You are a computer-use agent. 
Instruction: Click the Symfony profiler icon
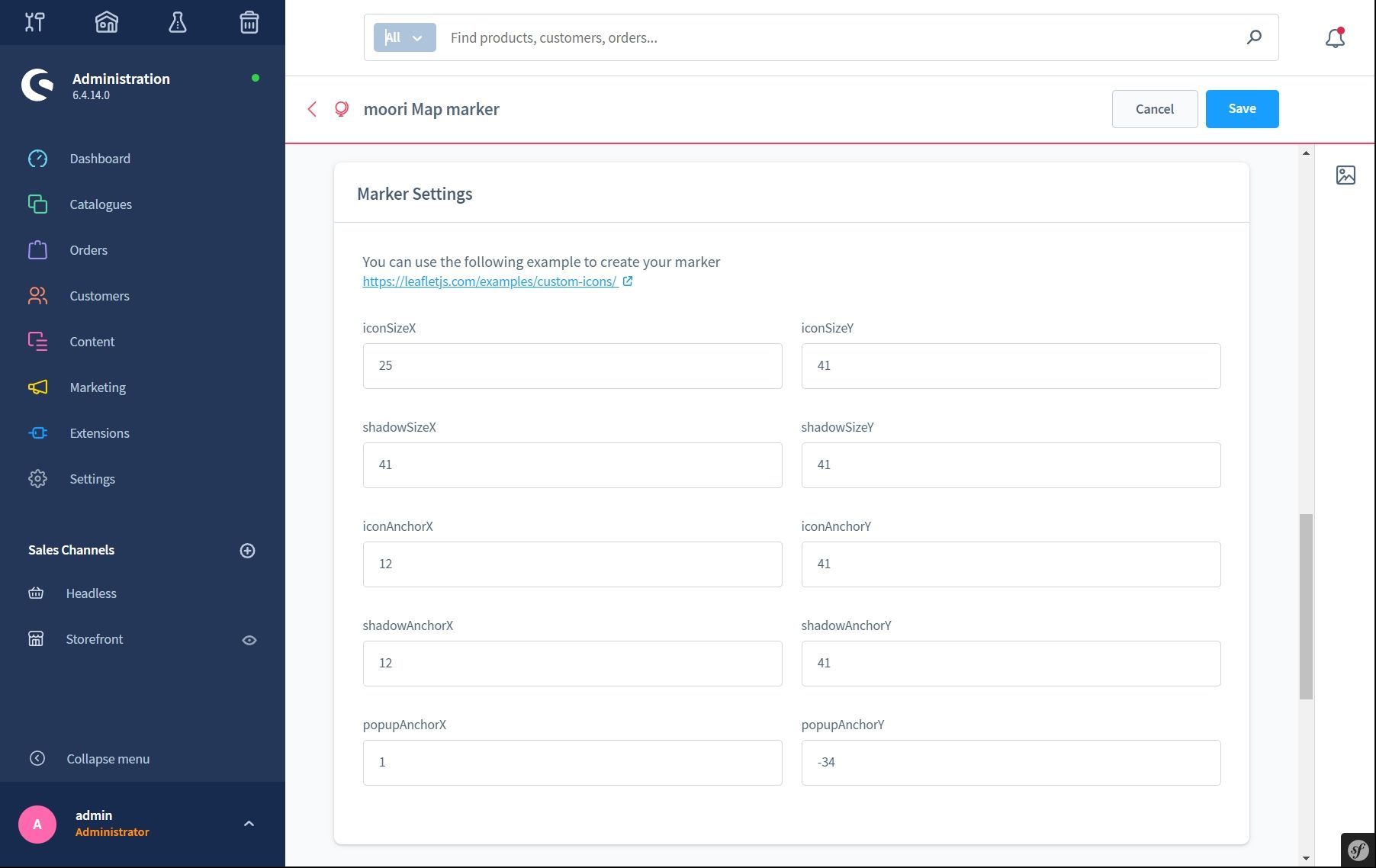[x=1358, y=850]
